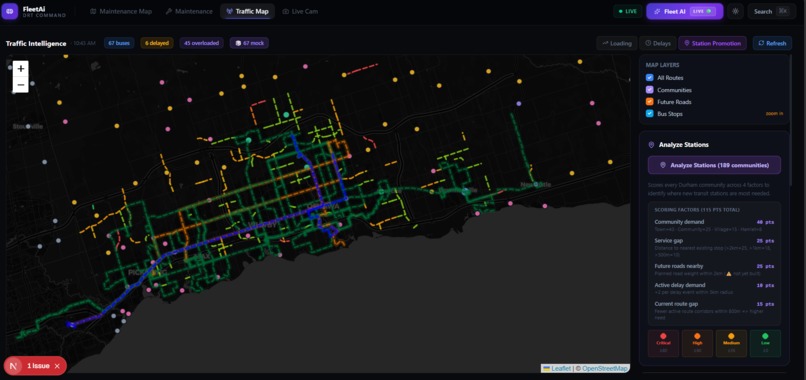Screen dimensions: 806x380
Task: Select the Low priority swatch
Action: (765, 343)
